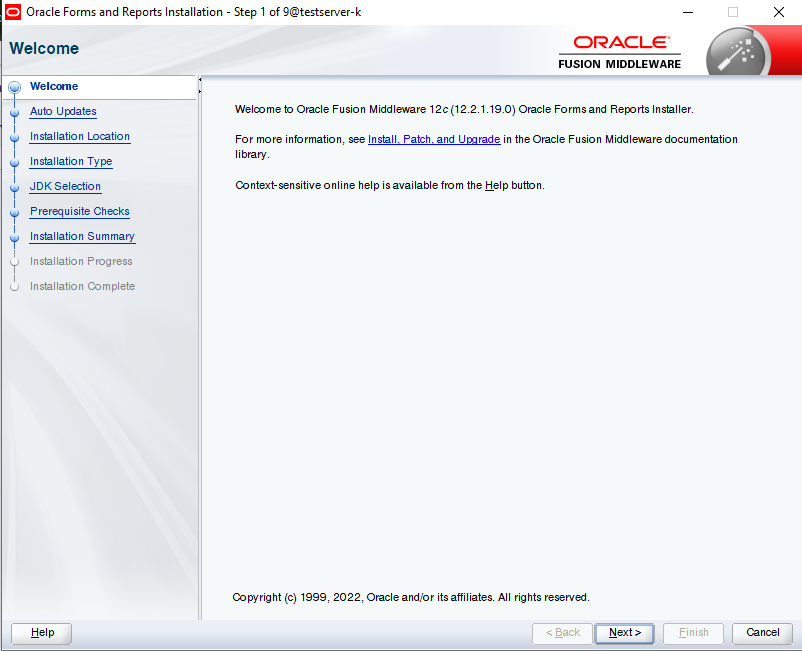Click the Installation Type bullet icon
The height and width of the screenshot is (651, 802).
15,162
